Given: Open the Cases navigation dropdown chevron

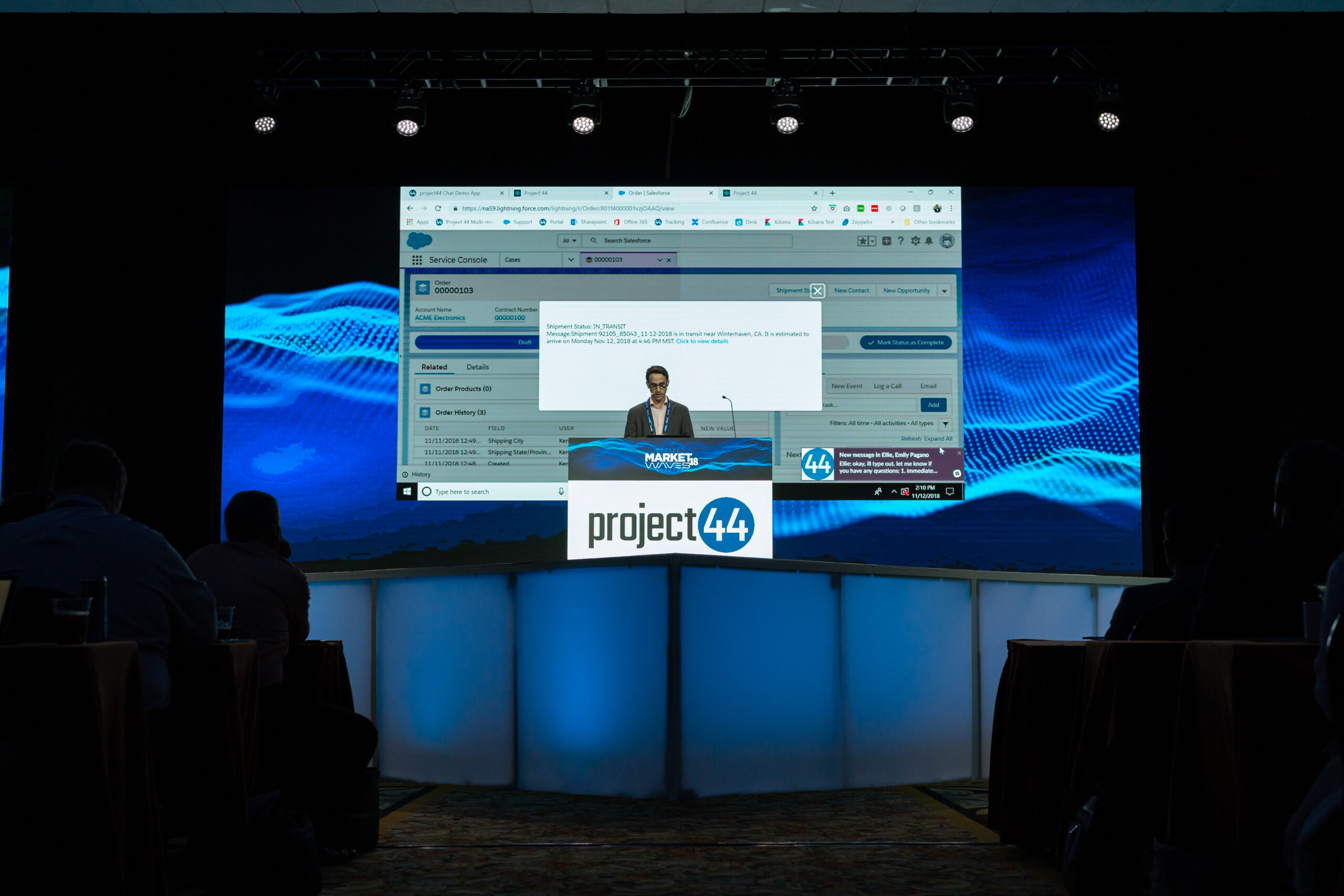Looking at the screenshot, I should point(570,260).
